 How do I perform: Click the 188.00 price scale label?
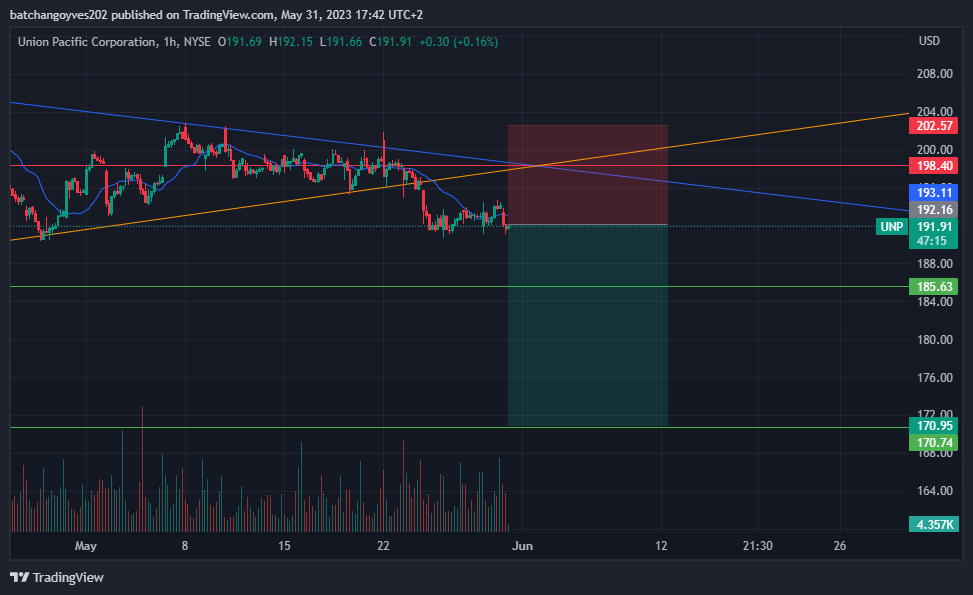pyautogui.click(x=935, y=264)
